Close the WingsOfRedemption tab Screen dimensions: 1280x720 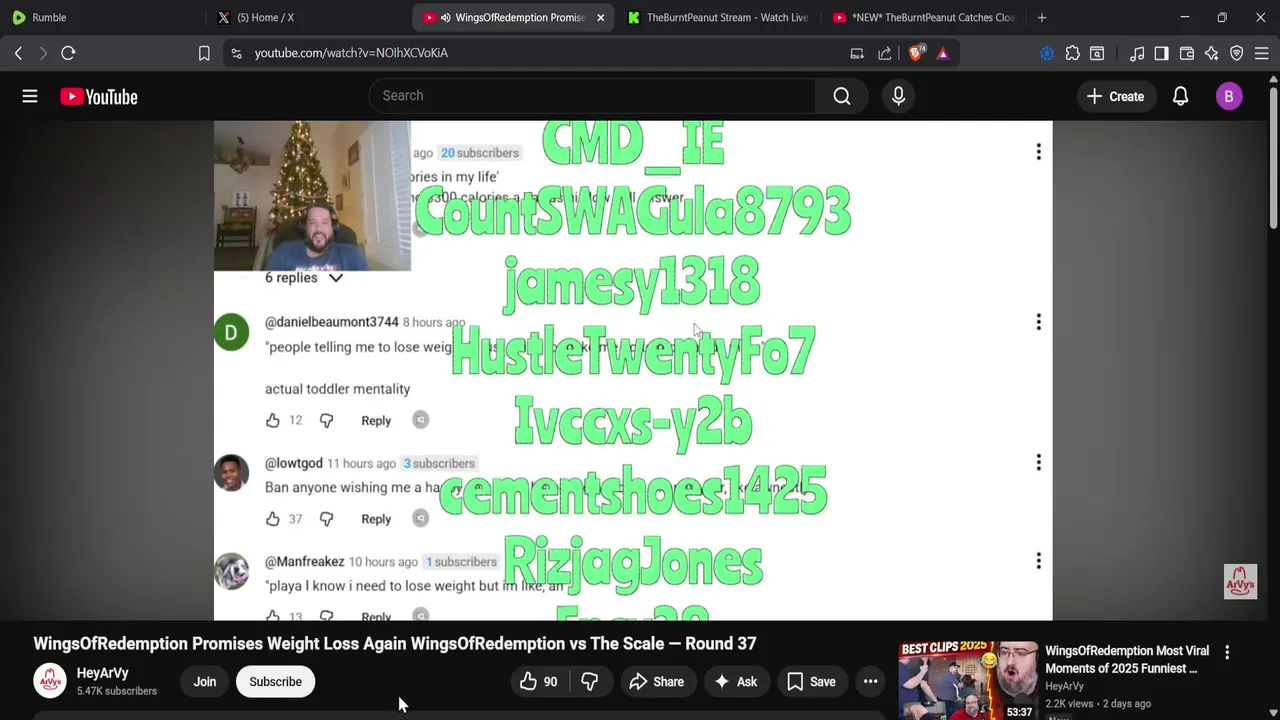point(600,17)
